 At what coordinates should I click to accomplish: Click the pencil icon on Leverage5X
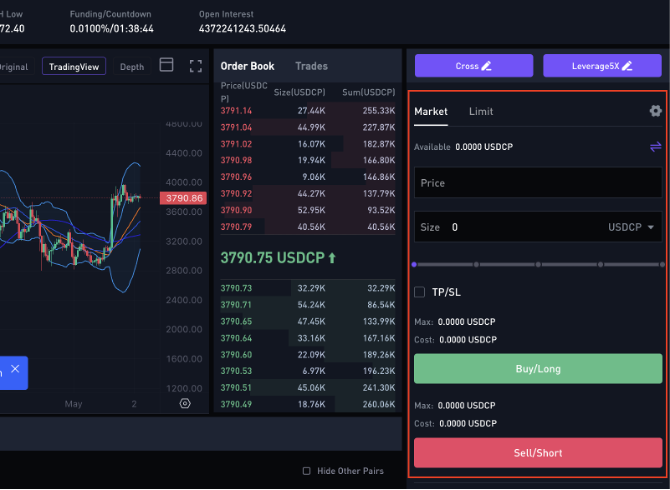tap(627, 66)
